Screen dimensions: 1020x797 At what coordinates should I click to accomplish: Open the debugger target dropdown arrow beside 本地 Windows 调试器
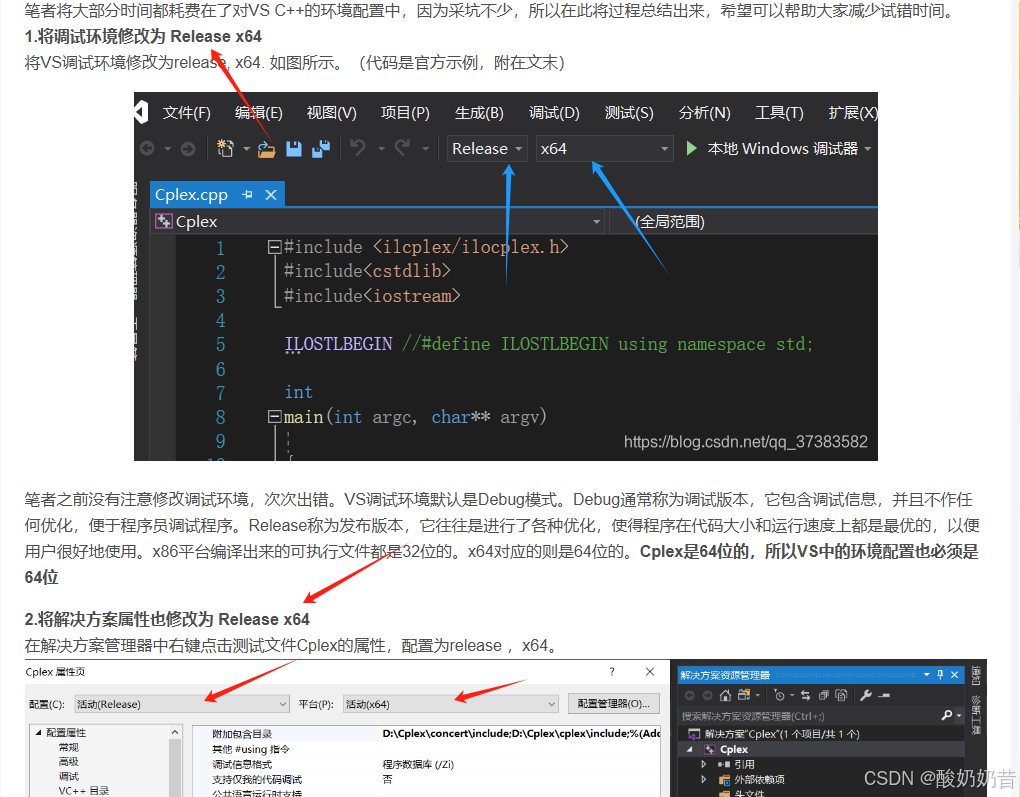(x=868, y=149)
